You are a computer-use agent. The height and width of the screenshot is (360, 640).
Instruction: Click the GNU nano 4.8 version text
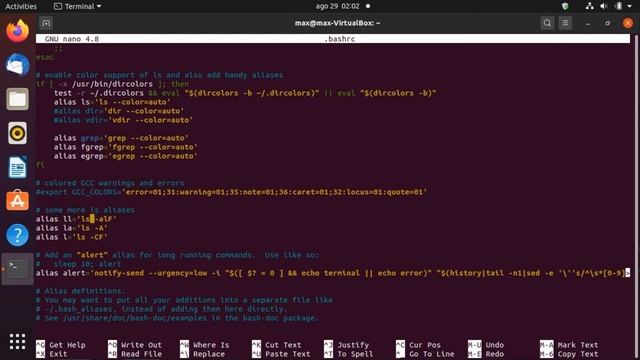[72, 39]
